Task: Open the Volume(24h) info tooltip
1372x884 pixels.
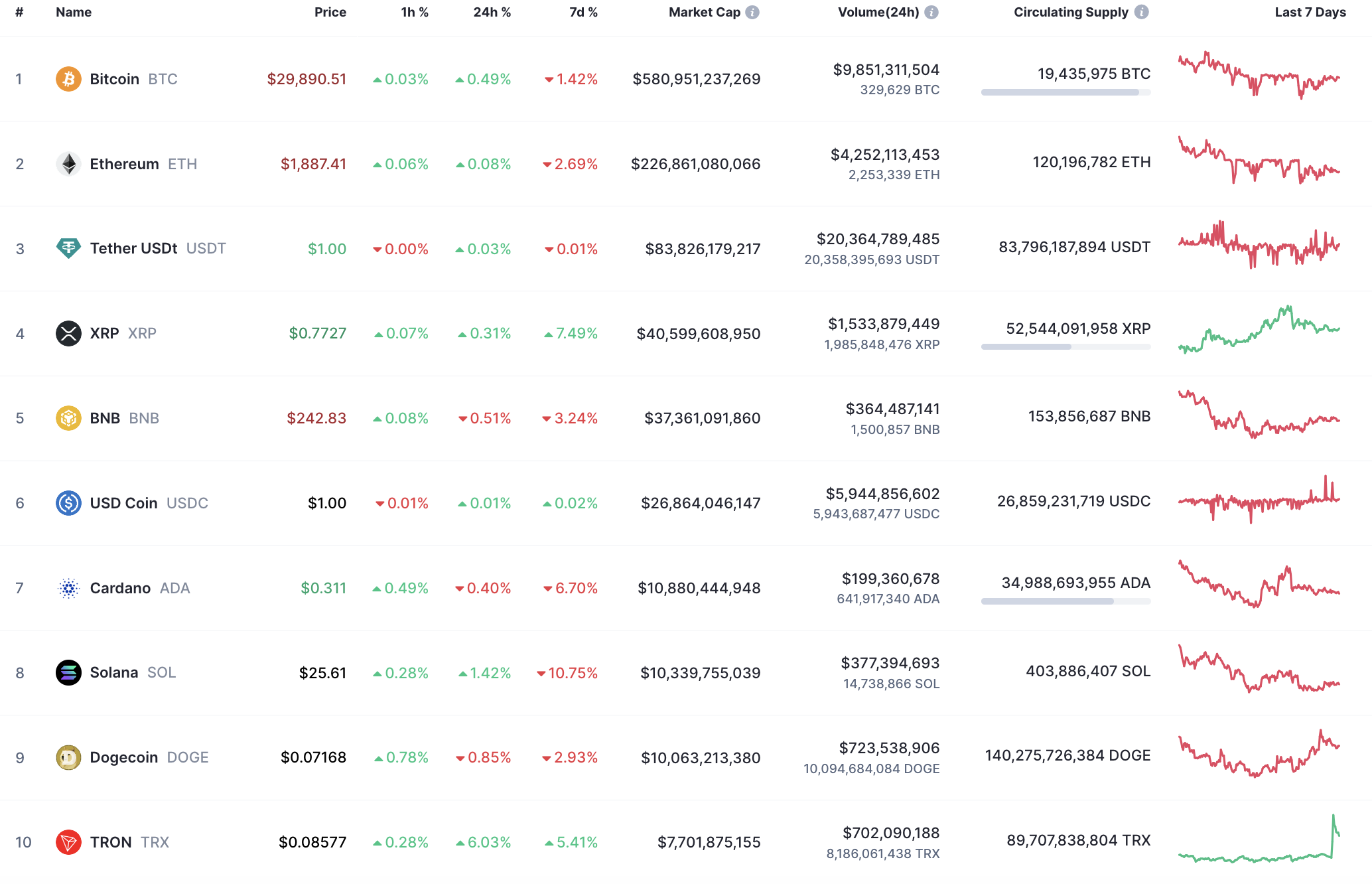Action: [x=933, y=11]
